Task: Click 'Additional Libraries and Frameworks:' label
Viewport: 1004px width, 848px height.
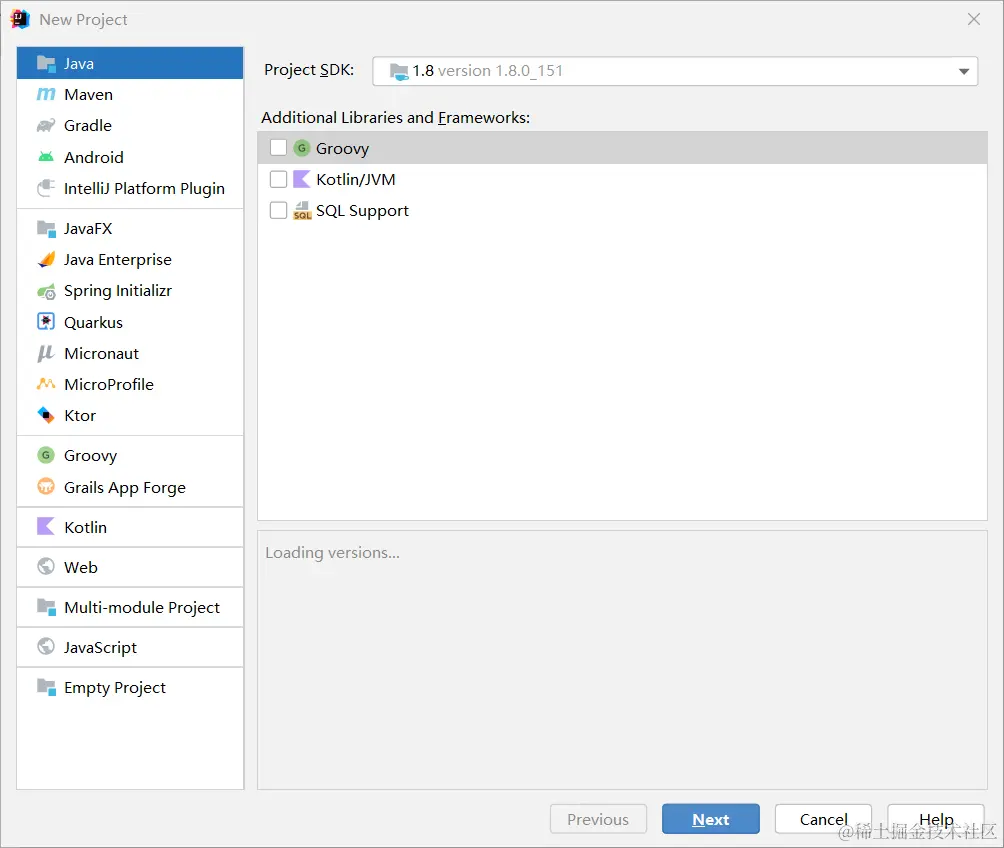Action: [396, 118]
